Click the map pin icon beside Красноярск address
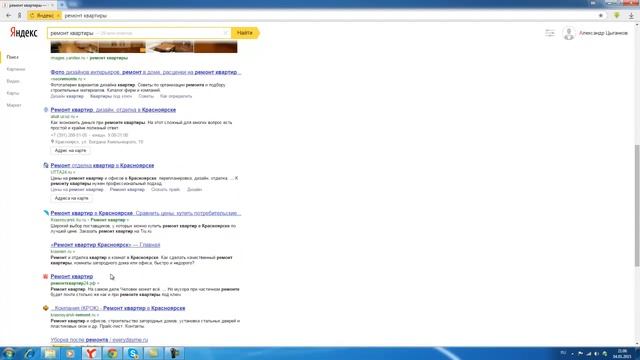Viewport: 640px width, 360px height. click(52, 141)
